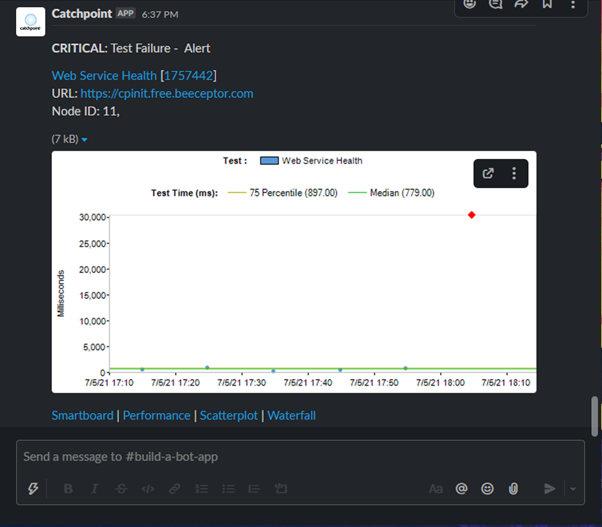The height and width of the screenshot is (527, 602).
Task: Click the channel vertical scrollbar thumb
Action: pos(594,416)
